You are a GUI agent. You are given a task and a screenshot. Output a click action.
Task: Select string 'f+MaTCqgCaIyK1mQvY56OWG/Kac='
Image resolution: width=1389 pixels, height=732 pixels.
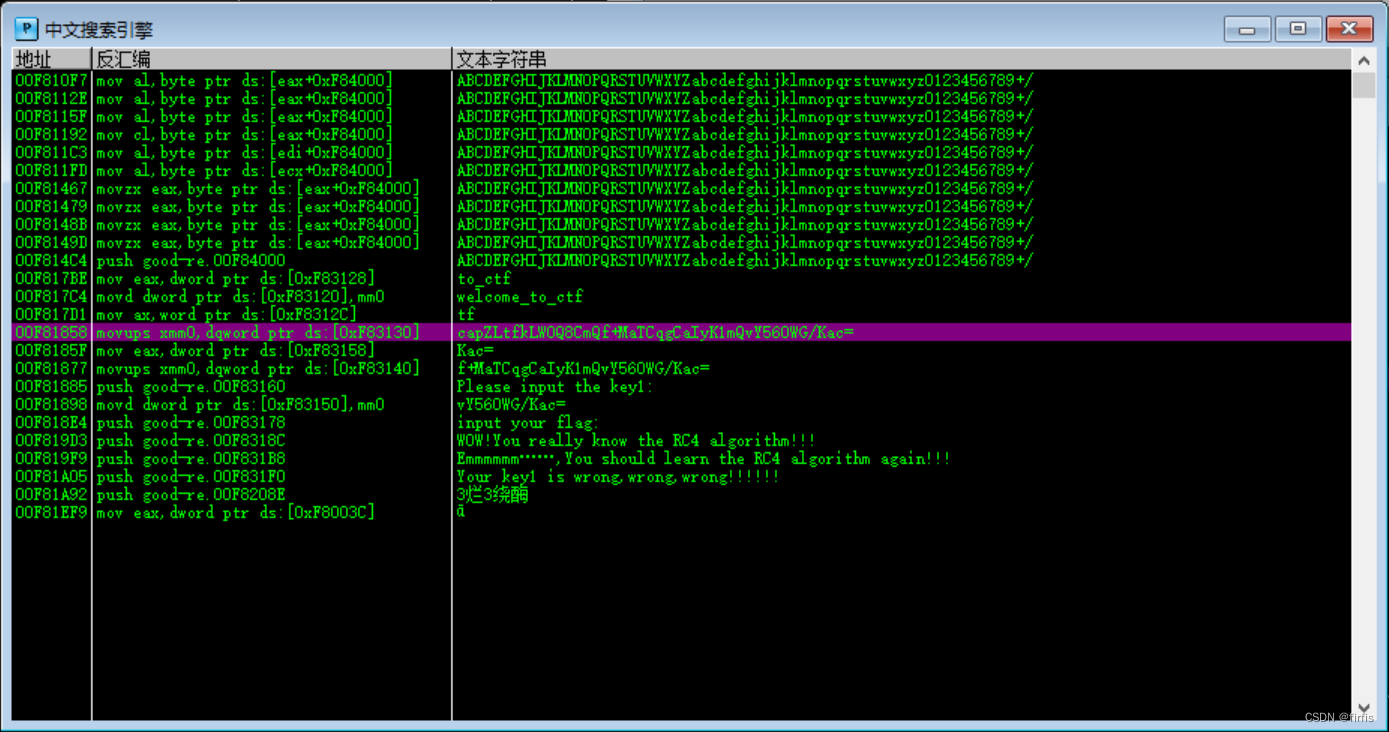[583, 368]
